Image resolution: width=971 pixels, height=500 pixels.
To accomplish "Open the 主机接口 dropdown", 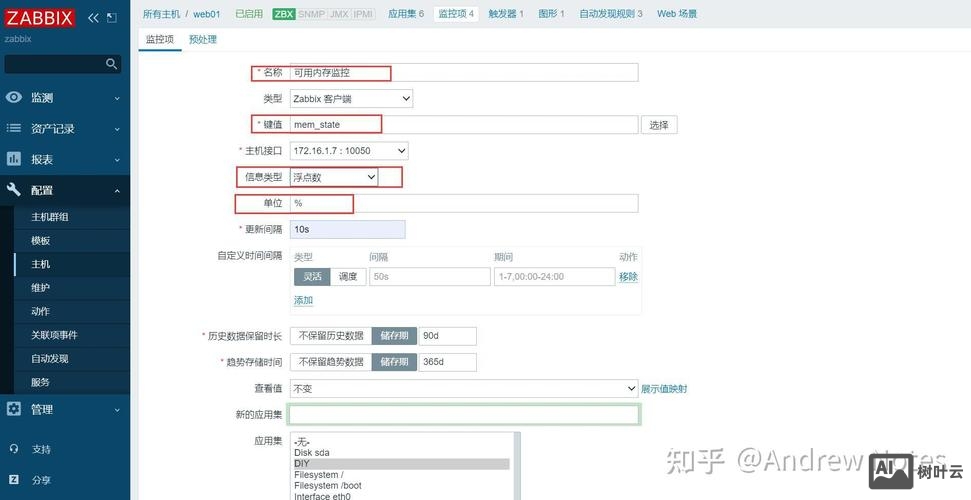I will 349,151.
